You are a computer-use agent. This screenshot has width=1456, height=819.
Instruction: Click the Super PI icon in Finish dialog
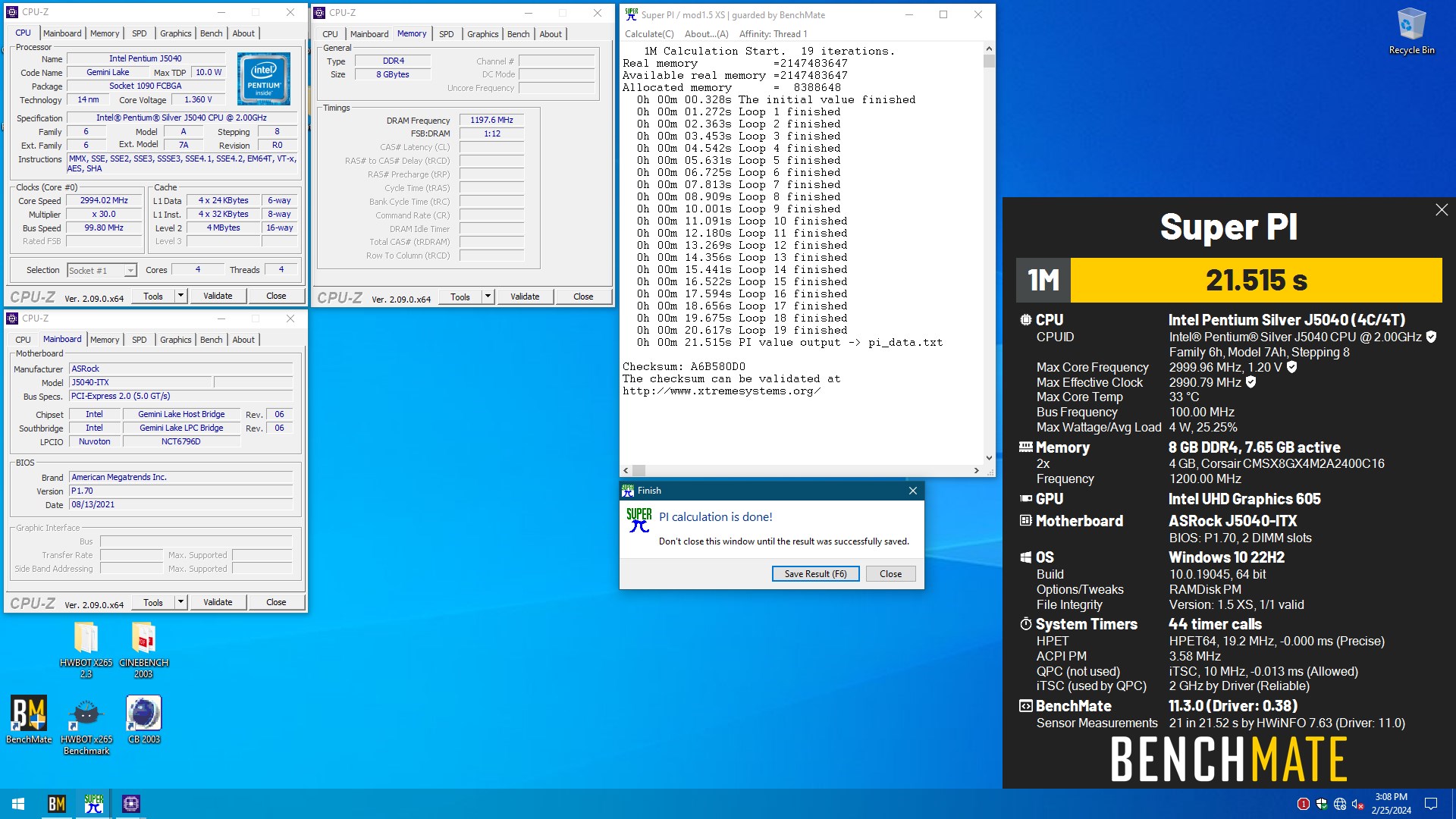639,520
